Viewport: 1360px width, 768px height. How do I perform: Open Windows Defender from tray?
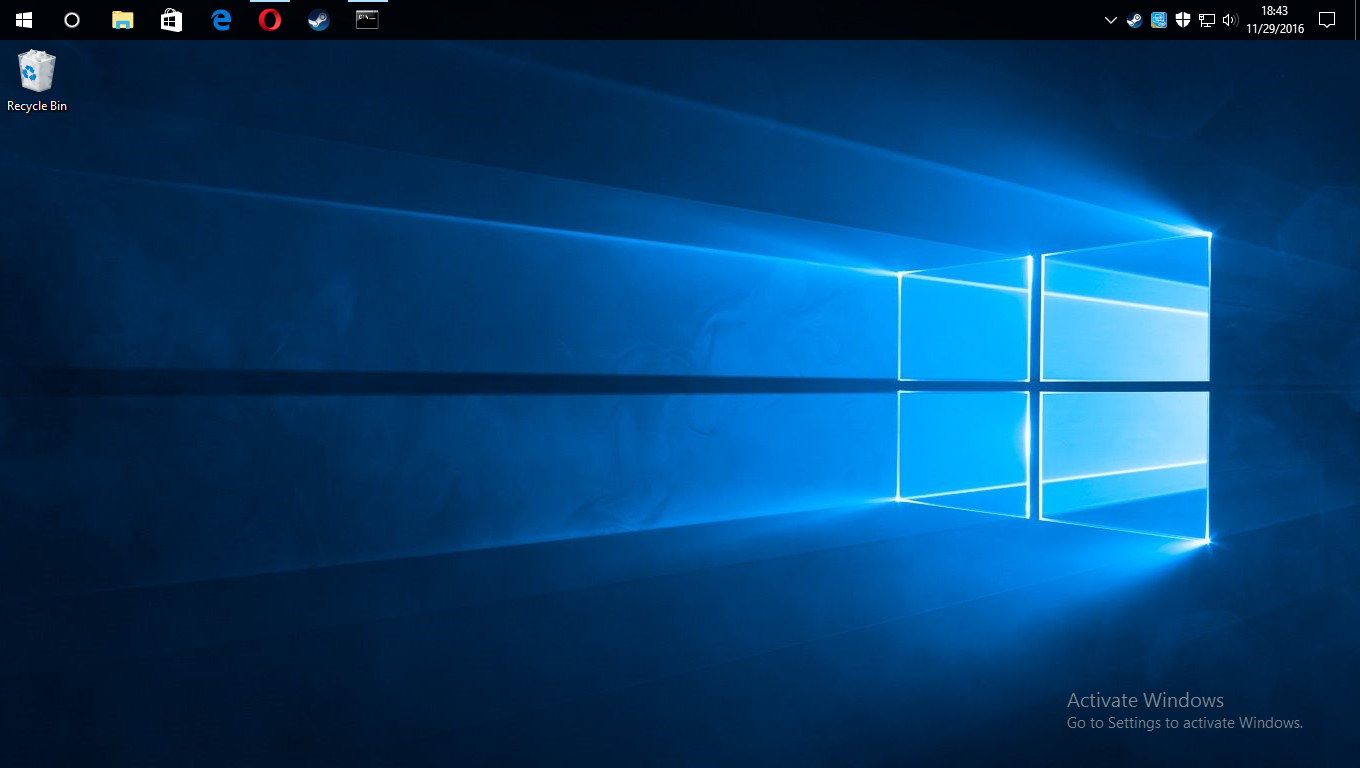[x=1183, y=20]
